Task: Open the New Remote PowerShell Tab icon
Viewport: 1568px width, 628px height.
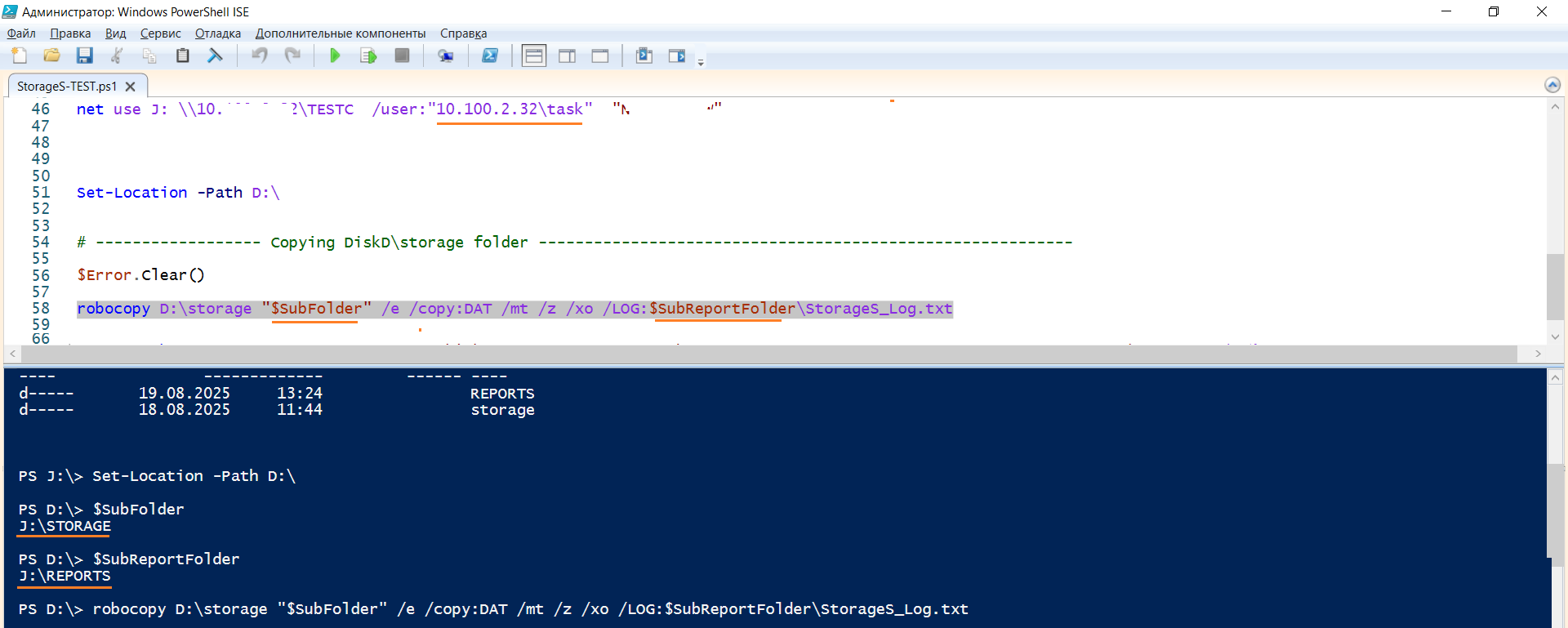Action: [x=445, y=56]
